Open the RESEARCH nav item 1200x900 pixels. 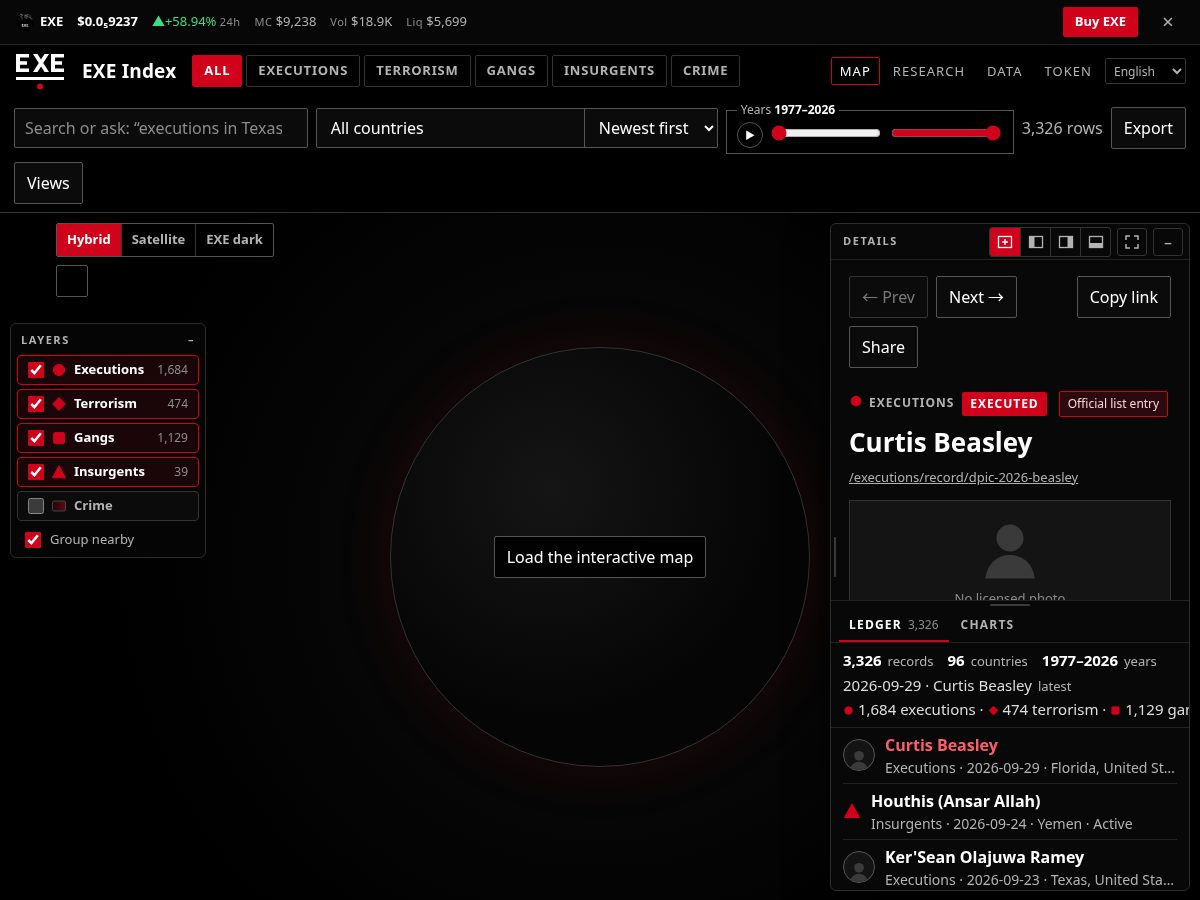click(x=928, y=71)
